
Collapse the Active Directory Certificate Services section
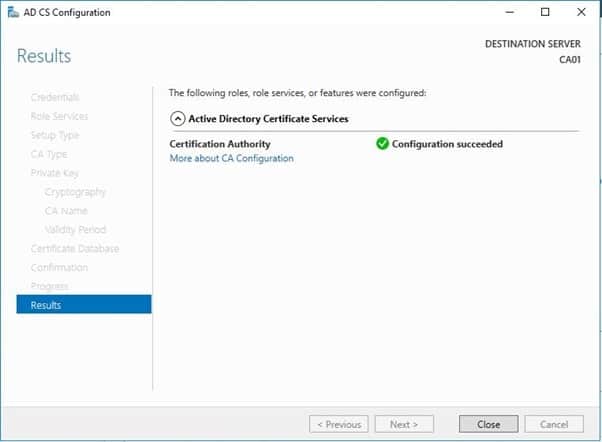(177, 119)
